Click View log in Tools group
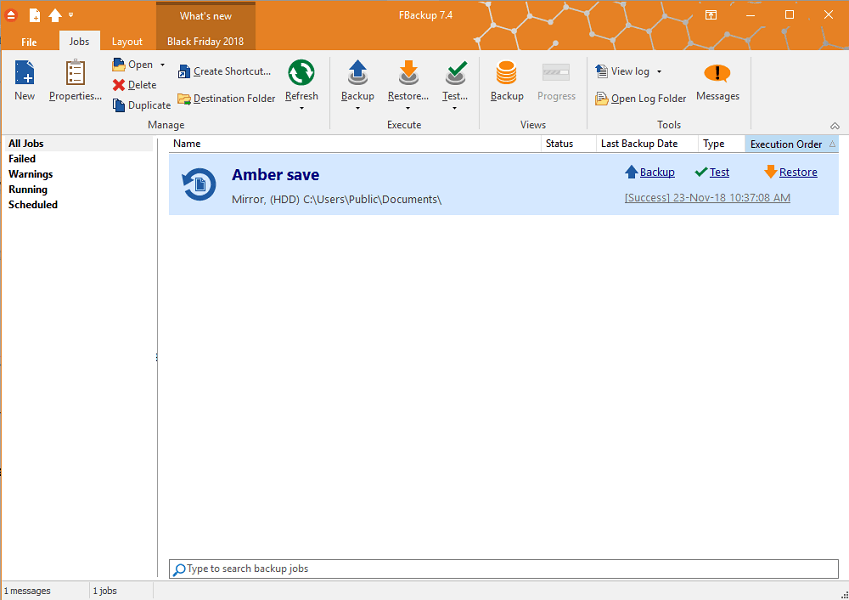The width and height of the screenshot is (849, 600). tap(623, 71)
